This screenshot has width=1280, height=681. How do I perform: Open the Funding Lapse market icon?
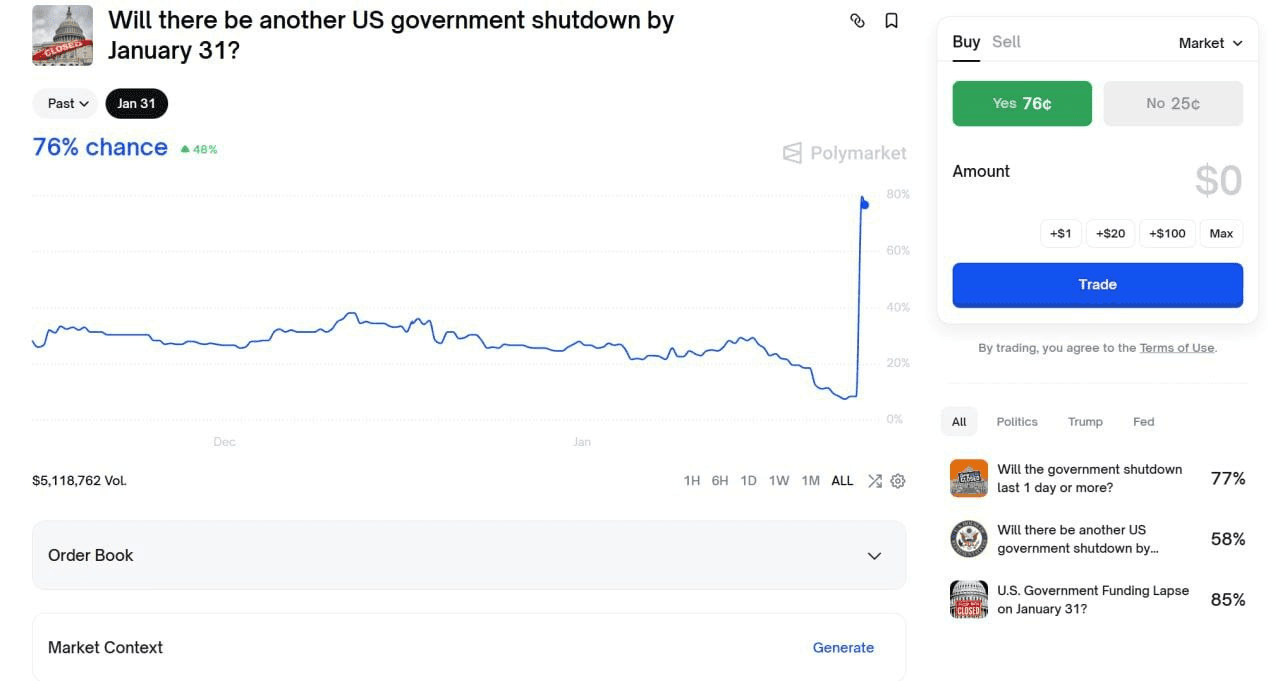tap(968, 599)
